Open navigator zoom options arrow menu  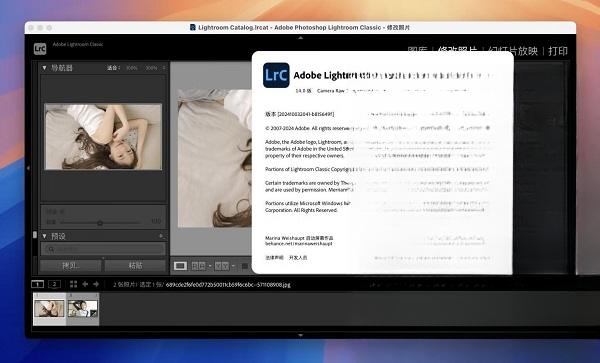pyautogui.click(x=164, y=68)
